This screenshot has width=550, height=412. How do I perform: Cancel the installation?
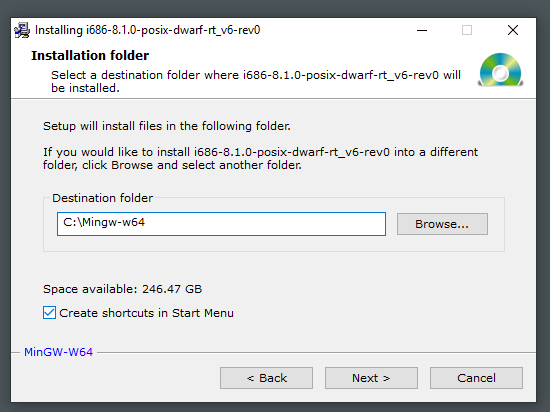click(x=476, y=378)
